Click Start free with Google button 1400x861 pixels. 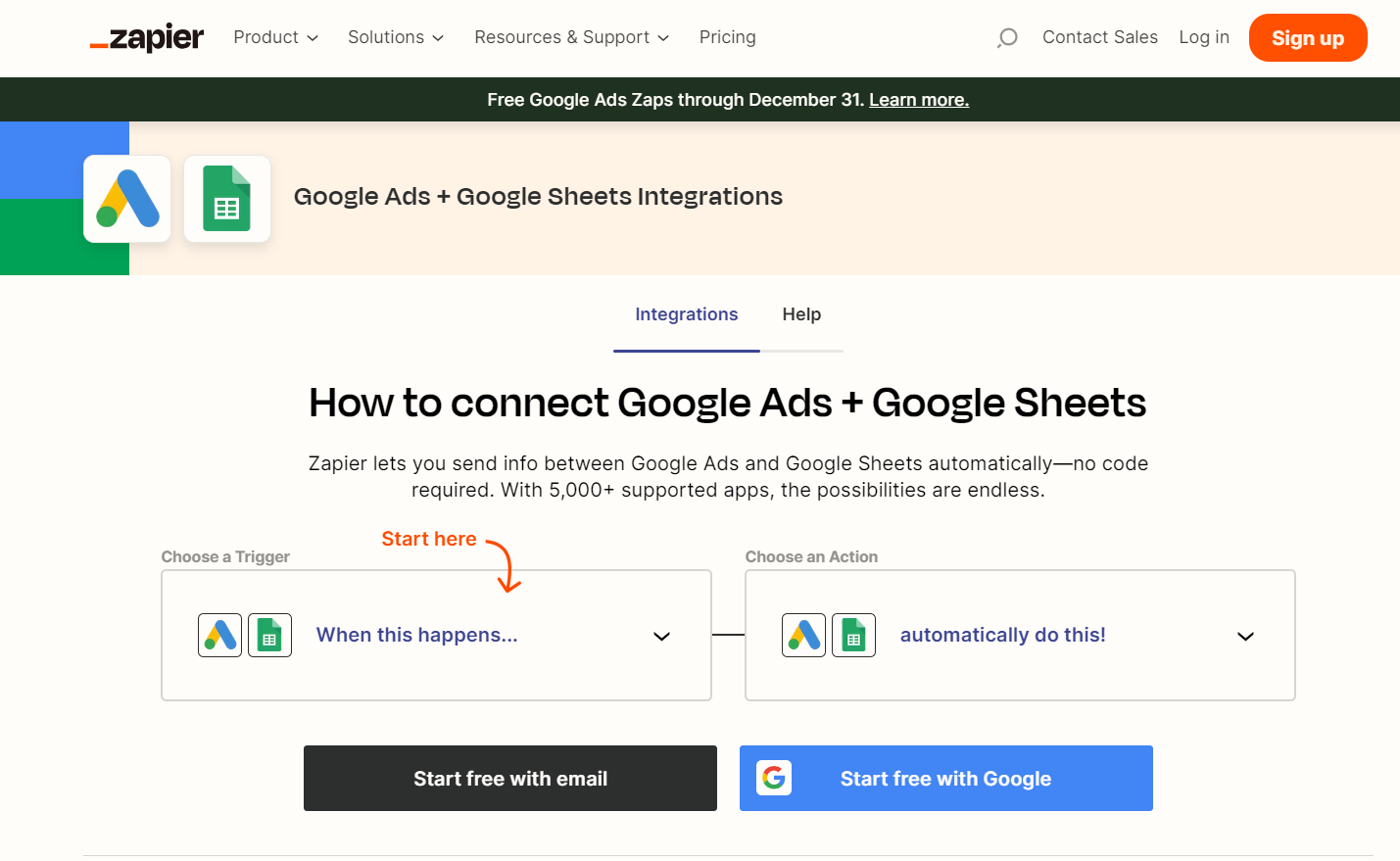pos(946,778)
